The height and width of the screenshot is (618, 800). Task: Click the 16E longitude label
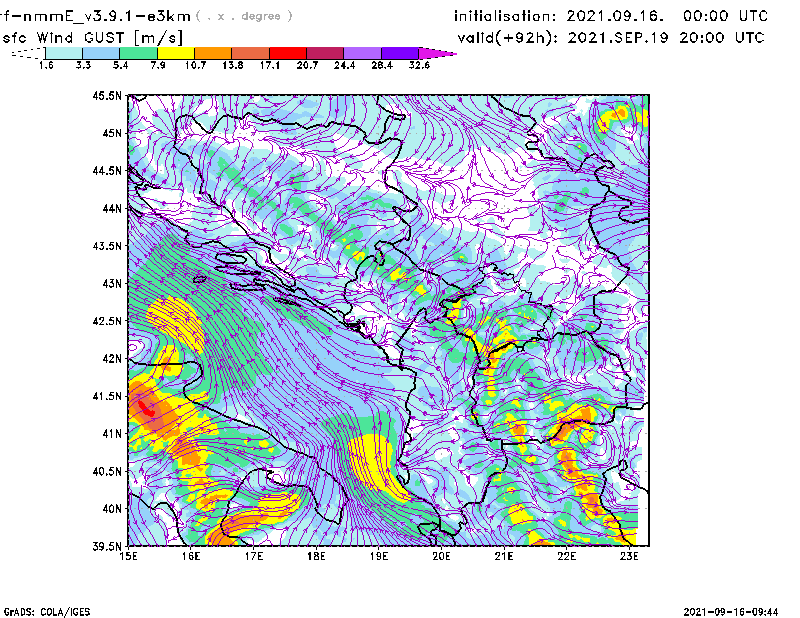pos(191,556)
